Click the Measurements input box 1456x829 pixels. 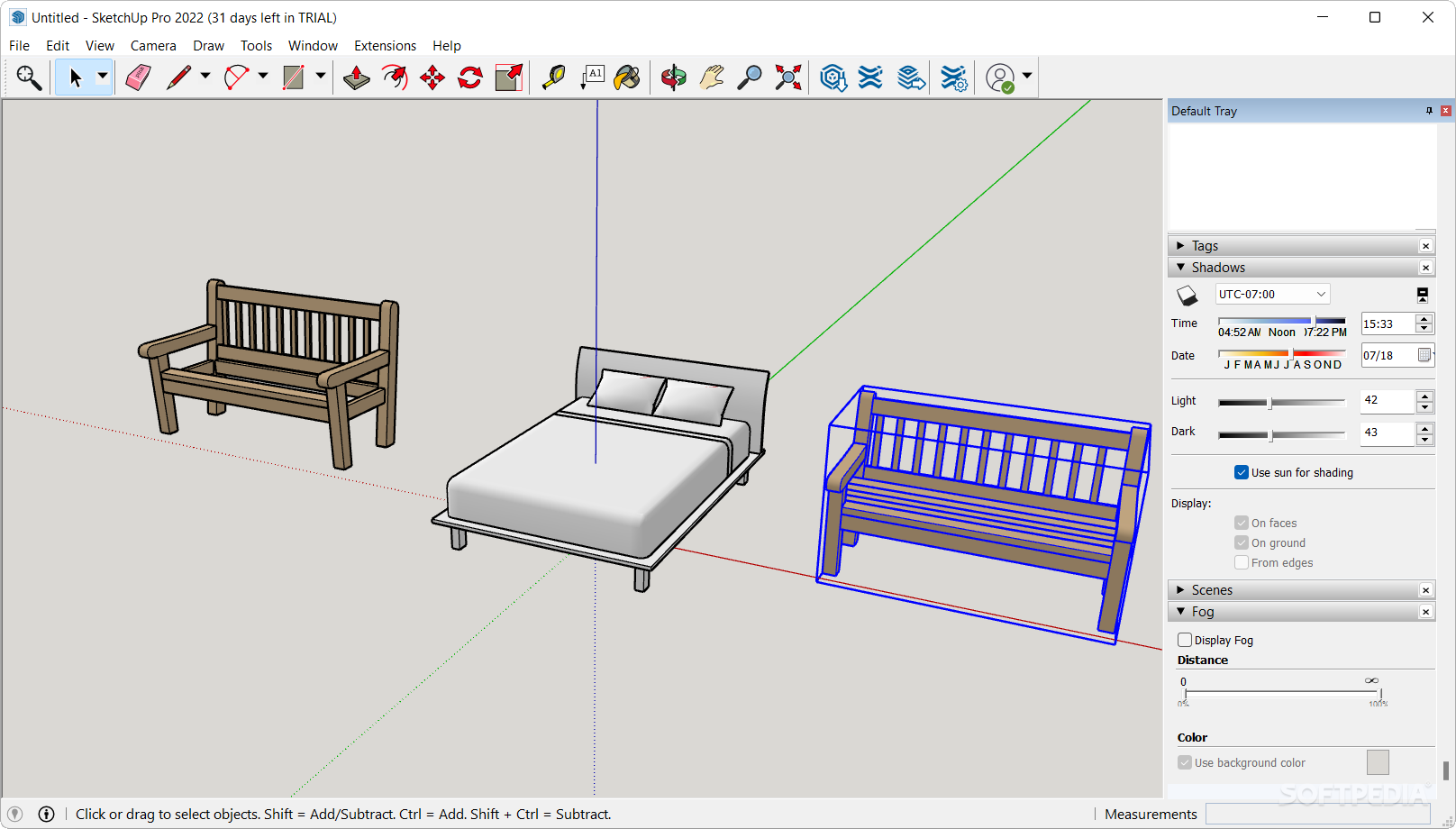(x=1317, y=814)
